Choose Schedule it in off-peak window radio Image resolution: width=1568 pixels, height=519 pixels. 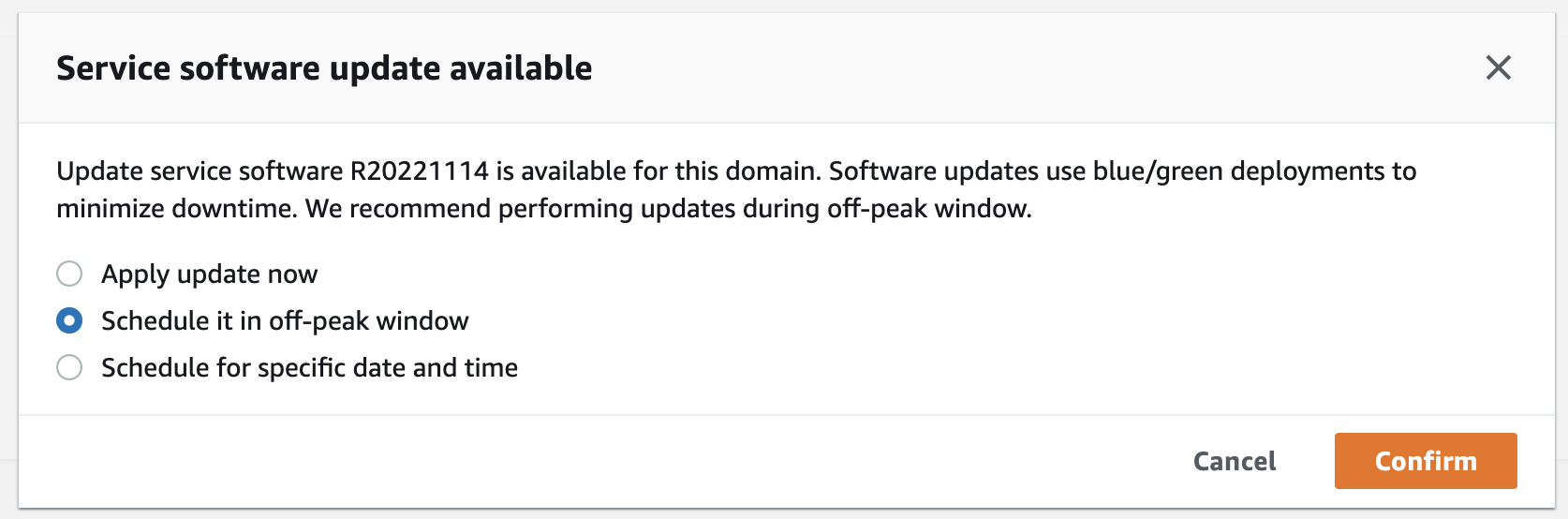(x=69, y=320)
